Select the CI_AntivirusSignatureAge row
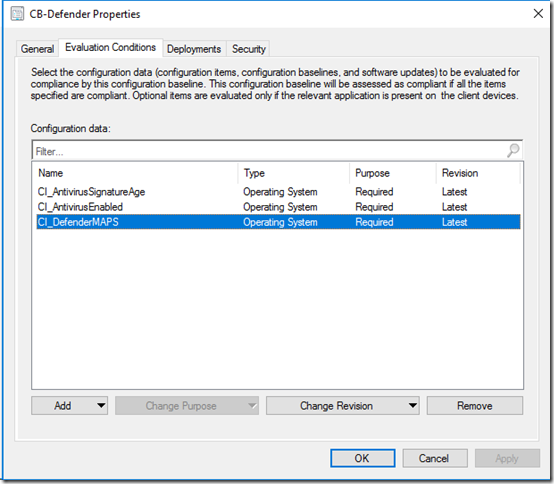This screenshot has width=554, height=484. pos(278,192)
